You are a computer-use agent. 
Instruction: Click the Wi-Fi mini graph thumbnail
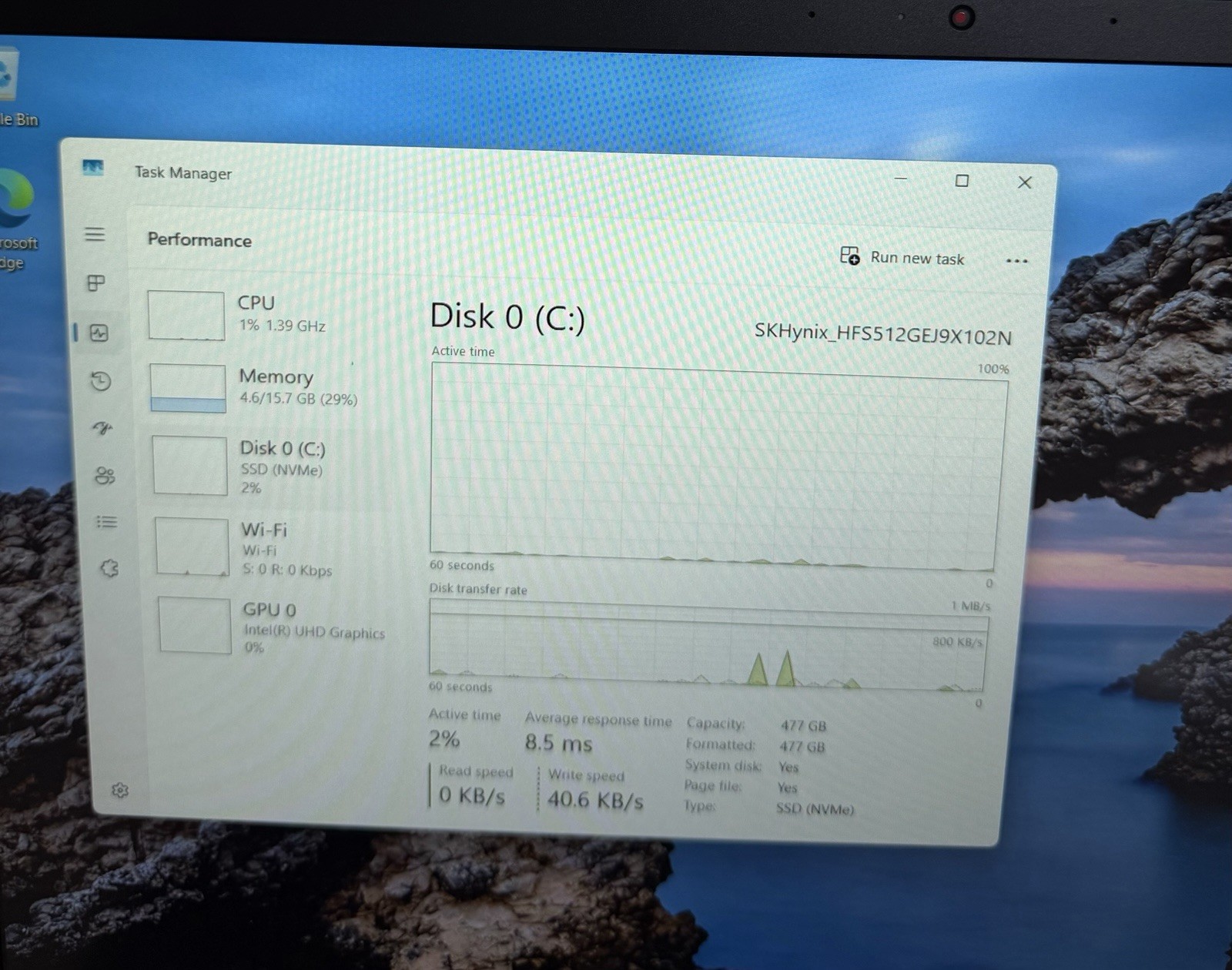[x=192, y=547]
